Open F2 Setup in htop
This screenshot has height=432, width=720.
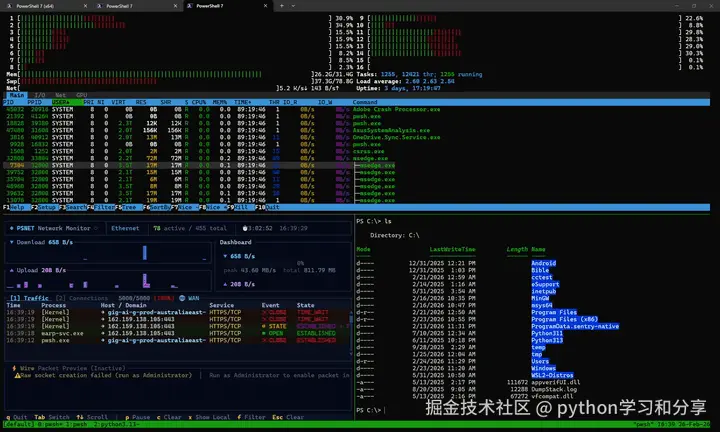(44, 207)
